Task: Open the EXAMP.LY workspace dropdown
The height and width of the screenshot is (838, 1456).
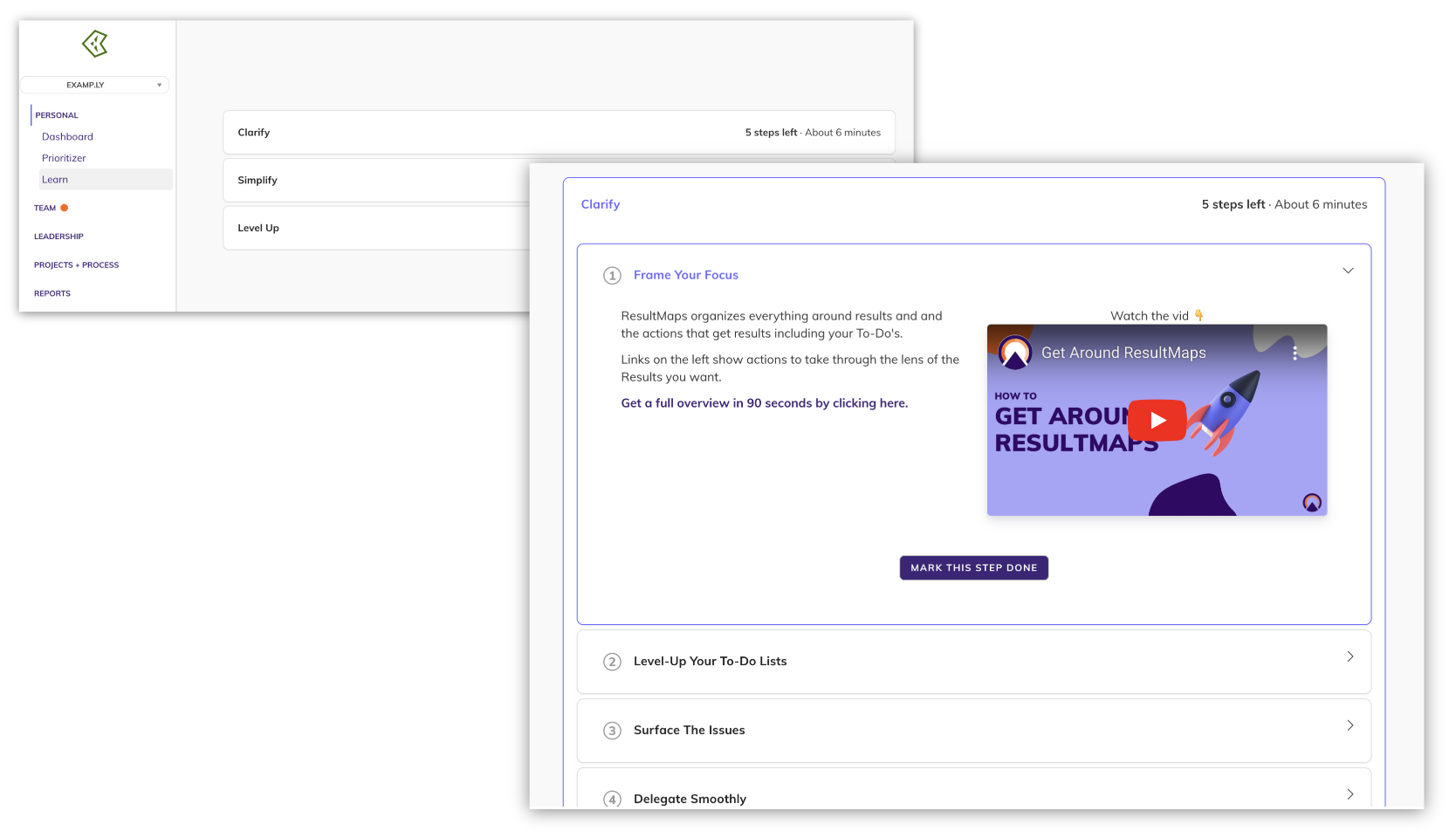Action: (x=94, y=85)
